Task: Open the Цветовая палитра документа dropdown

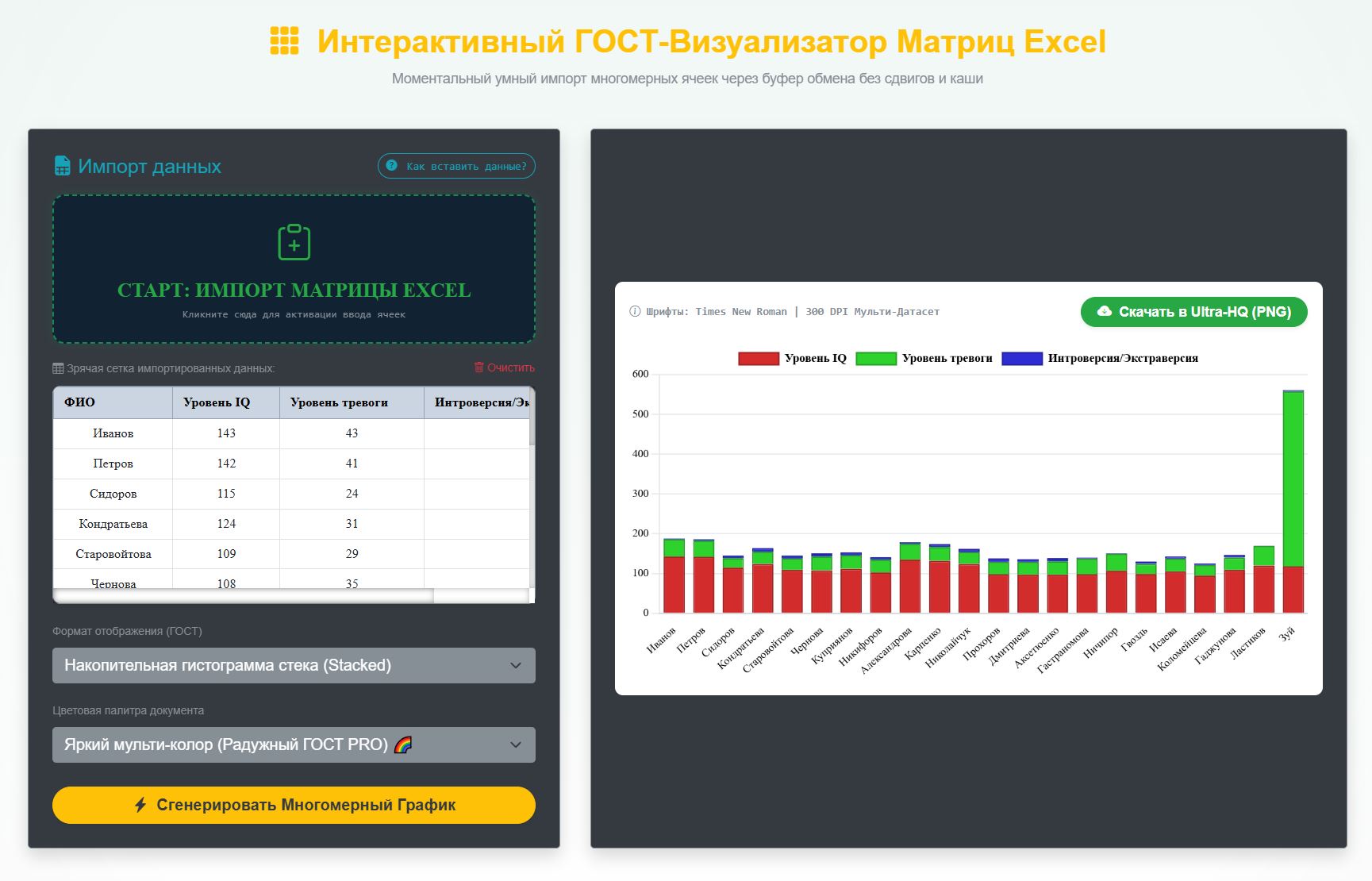Action: [x=294, y=744]
